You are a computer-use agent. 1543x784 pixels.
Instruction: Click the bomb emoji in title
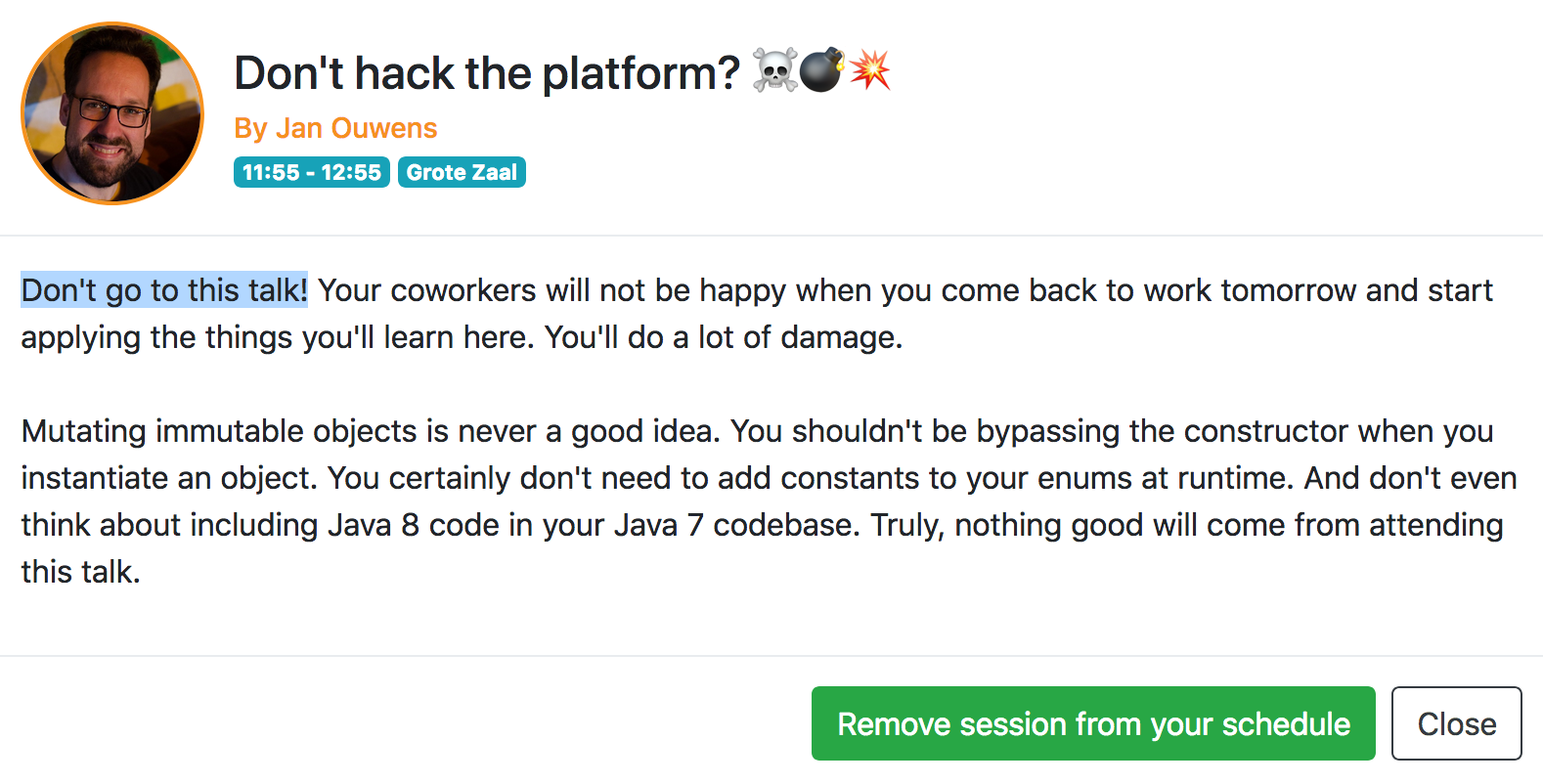click(821, 70)
